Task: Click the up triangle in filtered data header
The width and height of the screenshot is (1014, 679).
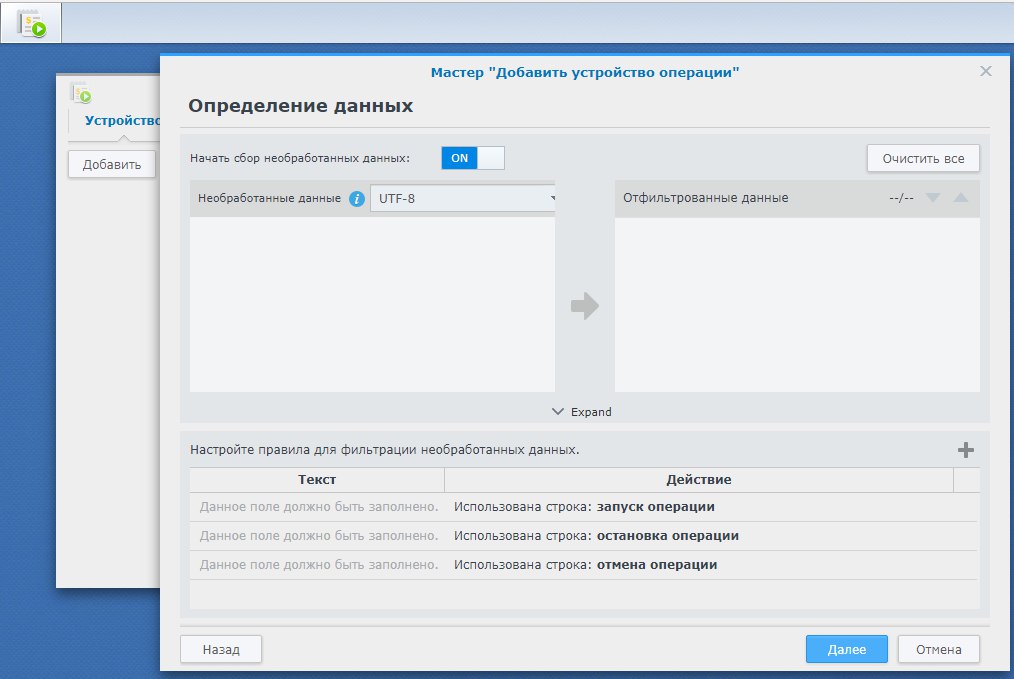Action: 961,198
